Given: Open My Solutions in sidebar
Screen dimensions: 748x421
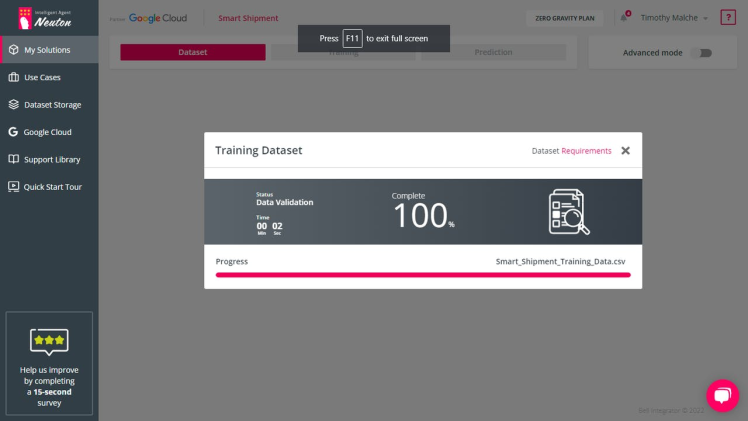Looking at the screenshot, I should pyautogui.click(x=49, y=50).
